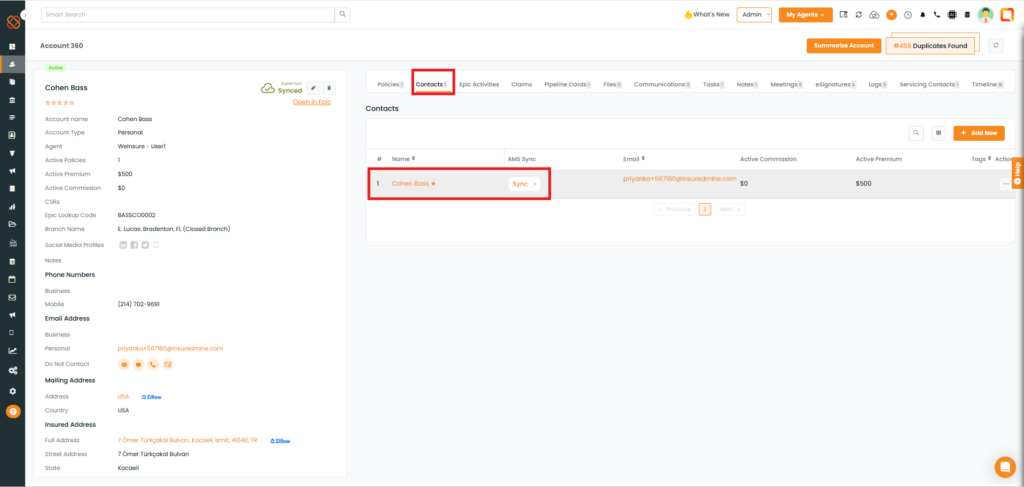
Task: Toggle the Do Not Contact phone call icon
Action: click(x=153, y=364)
